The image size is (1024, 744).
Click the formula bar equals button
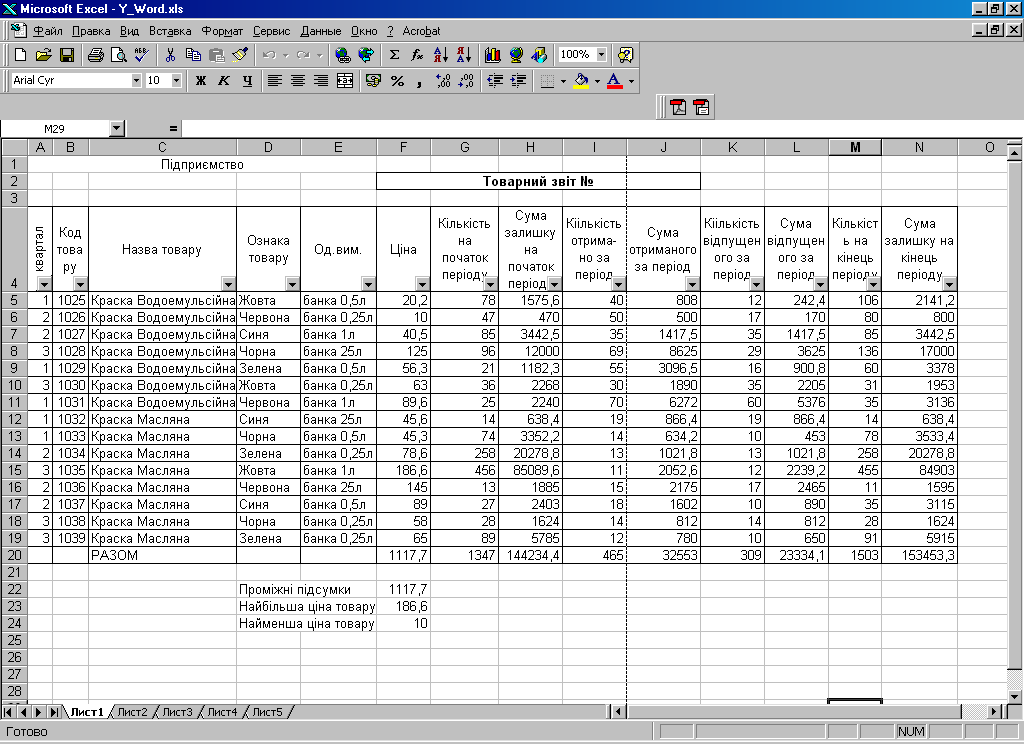click(173, 129)
